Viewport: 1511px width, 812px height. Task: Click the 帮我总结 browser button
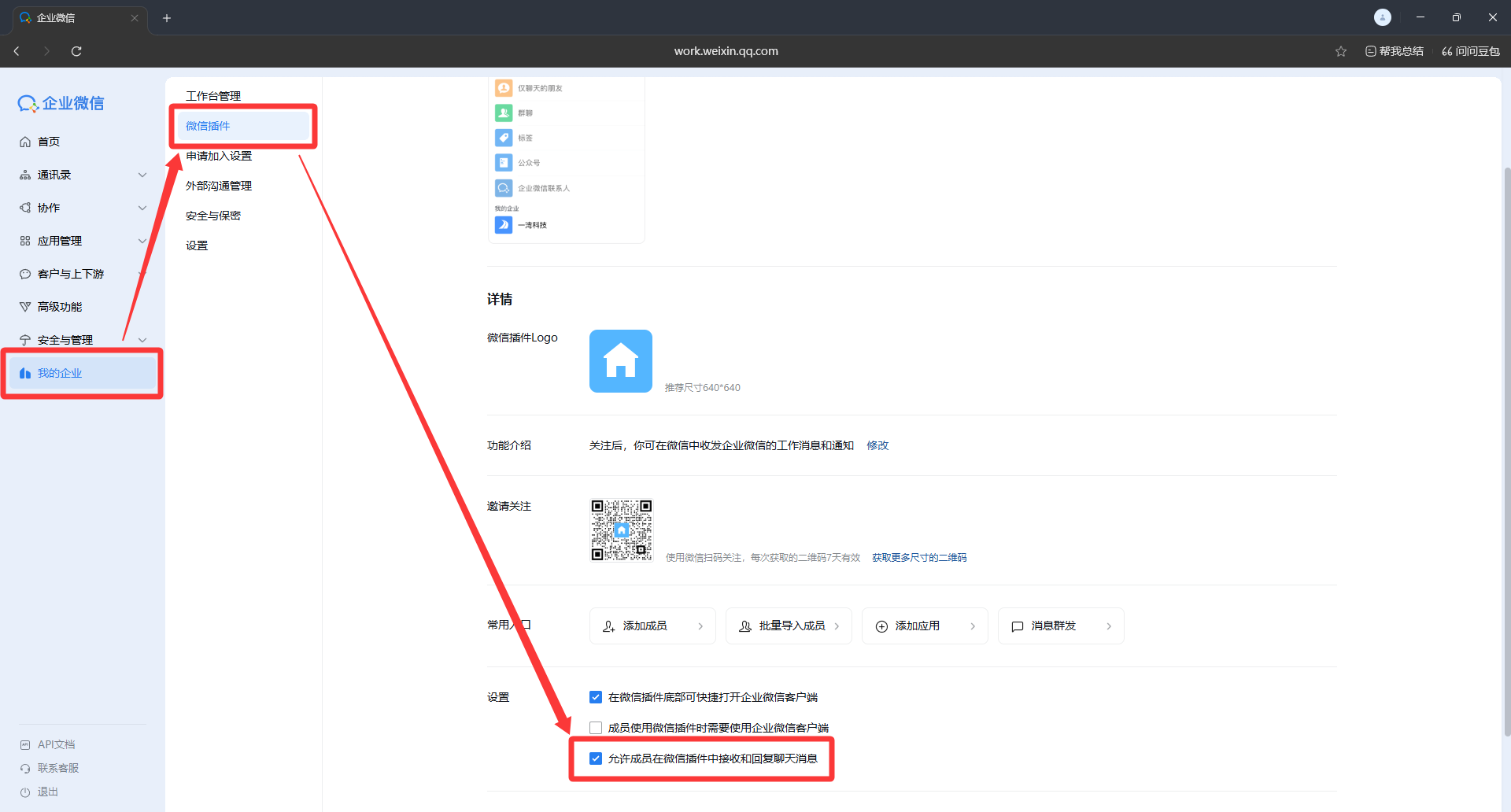pyautogui.click(x=1395, y=51)
